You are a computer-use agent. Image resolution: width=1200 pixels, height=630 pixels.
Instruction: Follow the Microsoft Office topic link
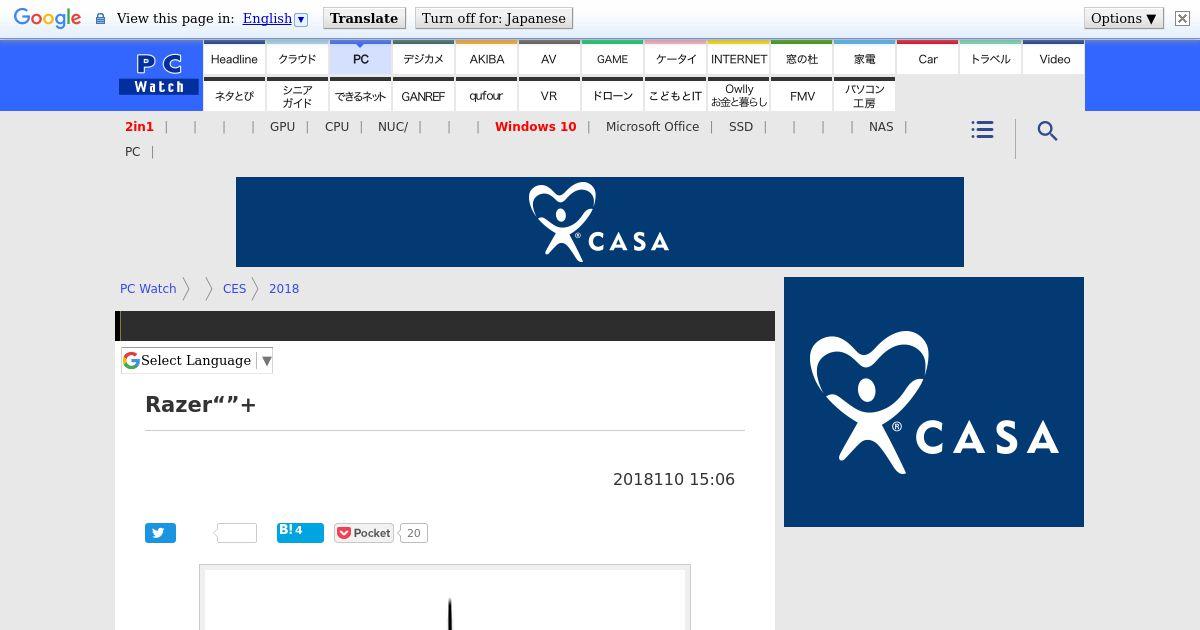click(x=652, y=127)
